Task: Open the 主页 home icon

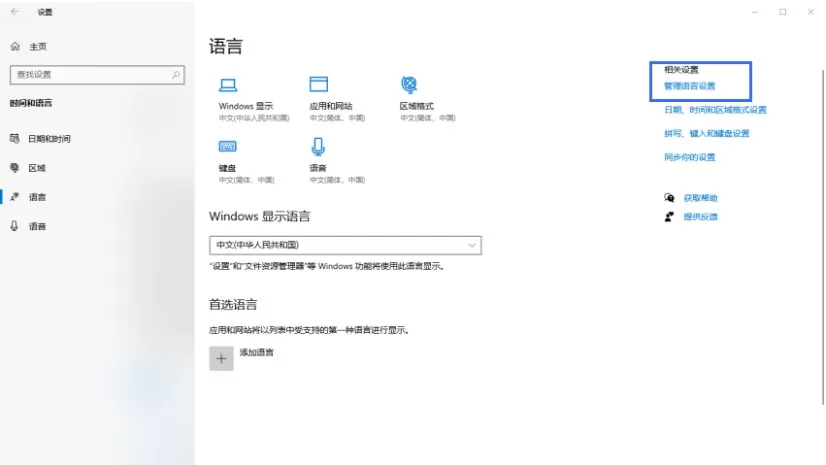Action: [15, 46]
